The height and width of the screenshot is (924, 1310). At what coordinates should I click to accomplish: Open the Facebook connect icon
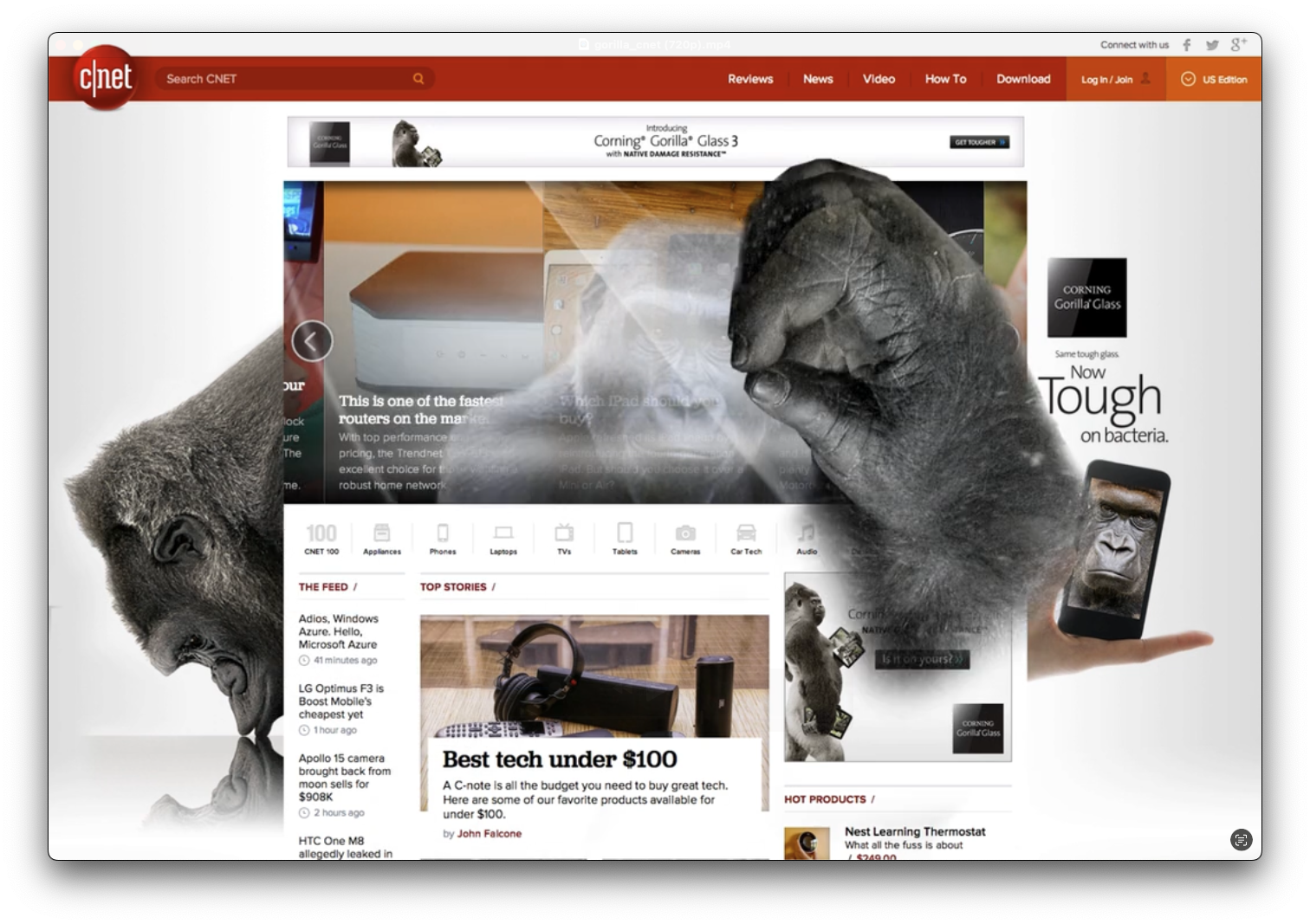1187,45
